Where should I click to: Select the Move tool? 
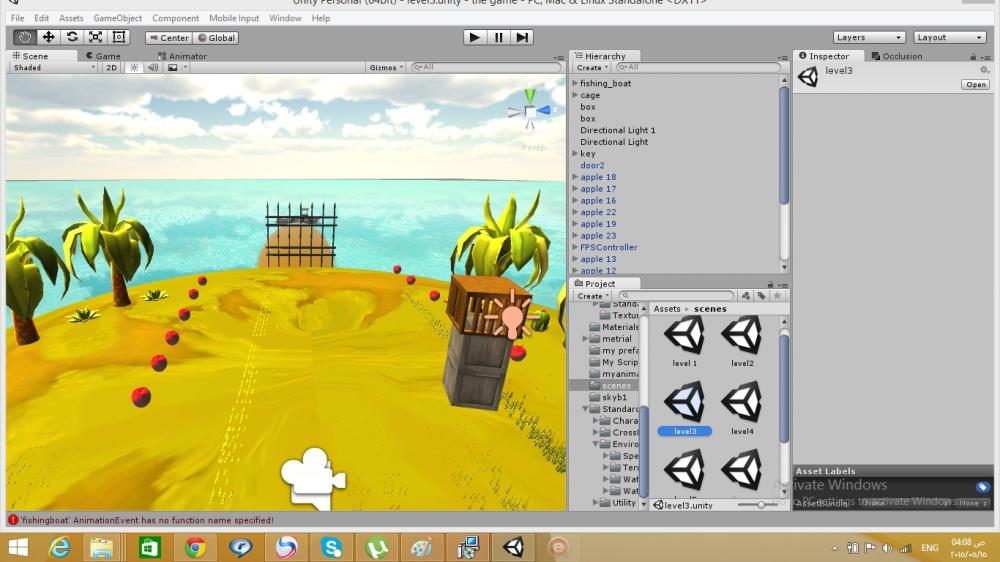click(x=48, y=37)
